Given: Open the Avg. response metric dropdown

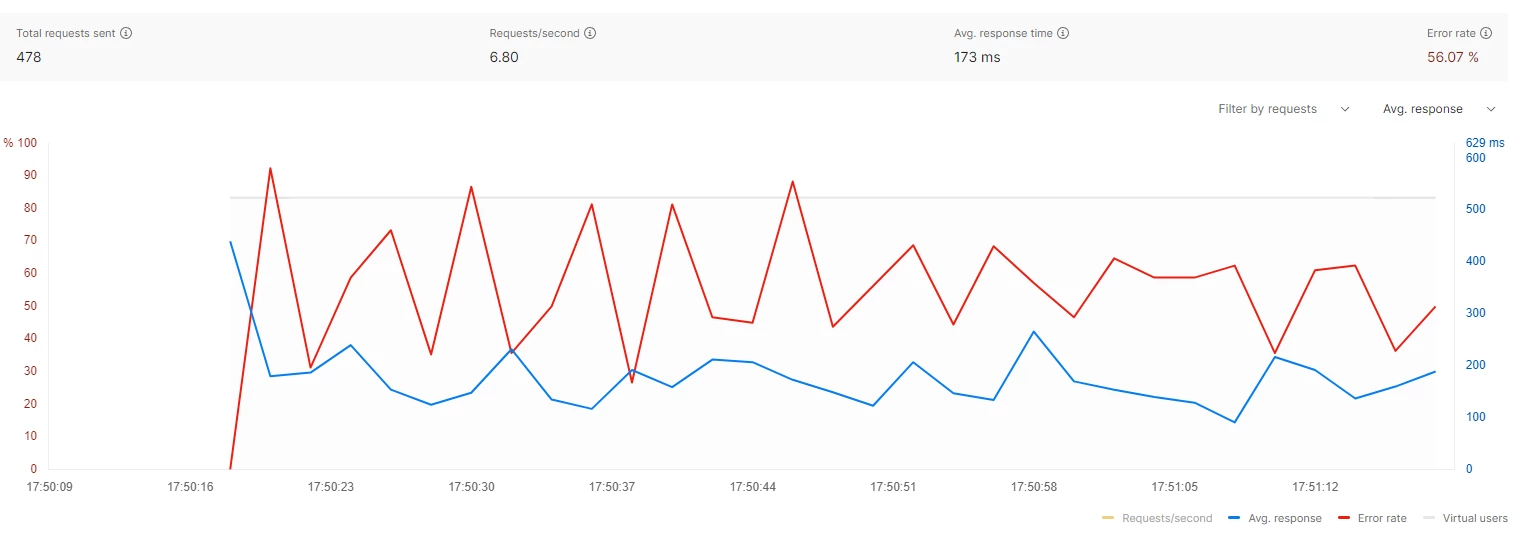Looking at the screenshot, I should tap(1440, 109).
